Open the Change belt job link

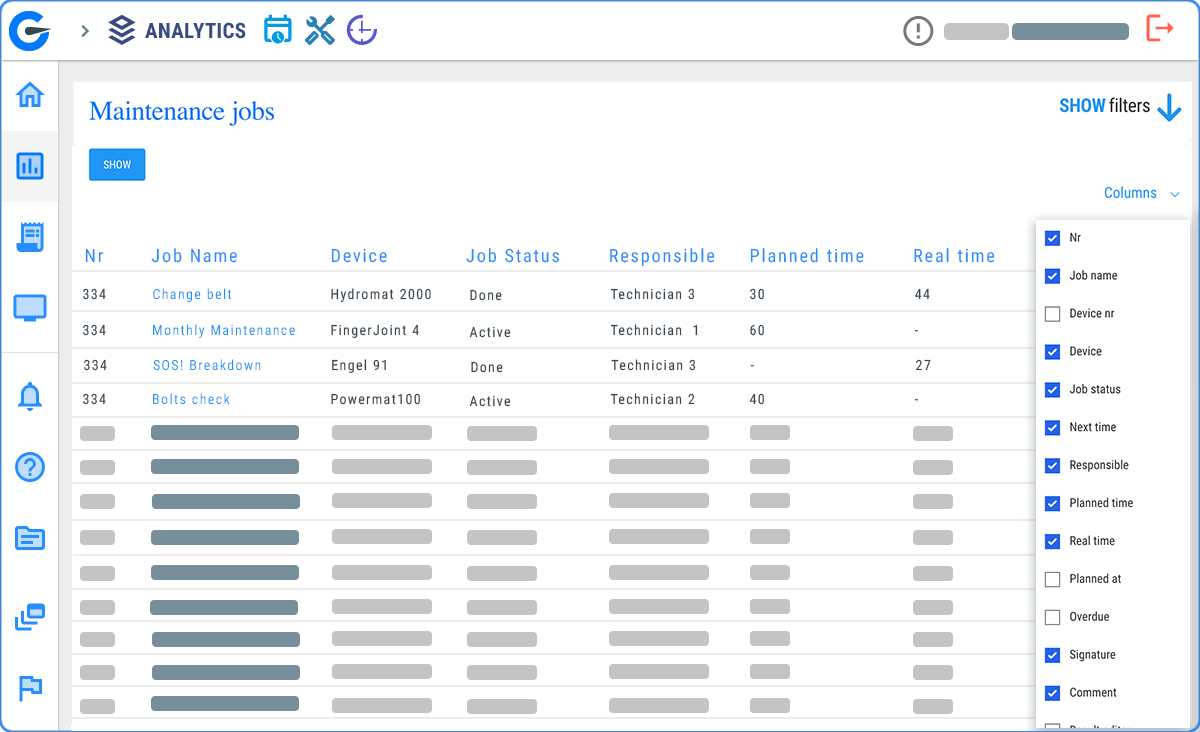(192, 295)
